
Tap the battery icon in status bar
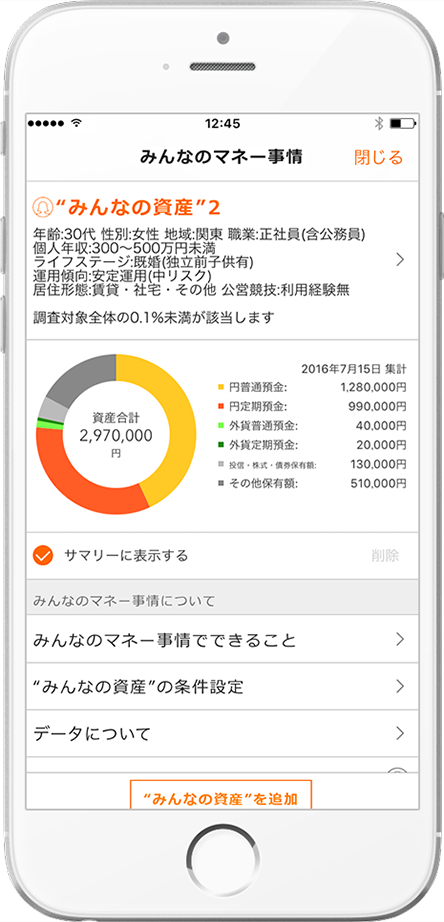pyautogui.click(x=403, y=123)
